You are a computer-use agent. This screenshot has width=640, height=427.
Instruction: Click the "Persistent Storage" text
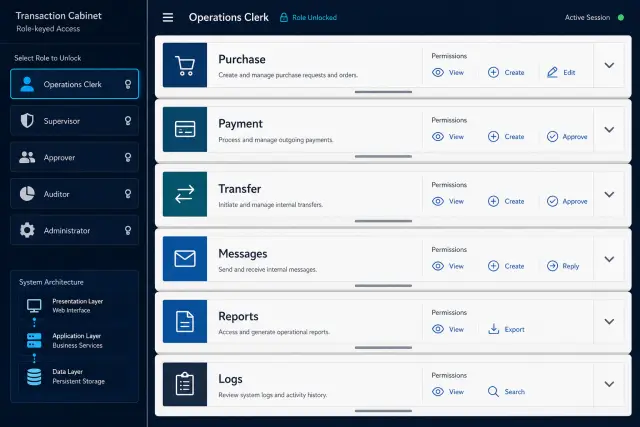78,381
